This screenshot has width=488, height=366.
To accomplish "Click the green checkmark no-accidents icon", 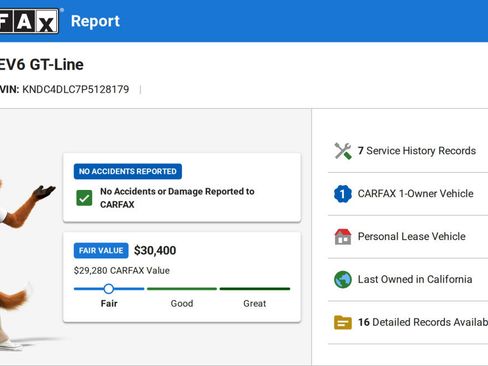I will click(84, 198).
